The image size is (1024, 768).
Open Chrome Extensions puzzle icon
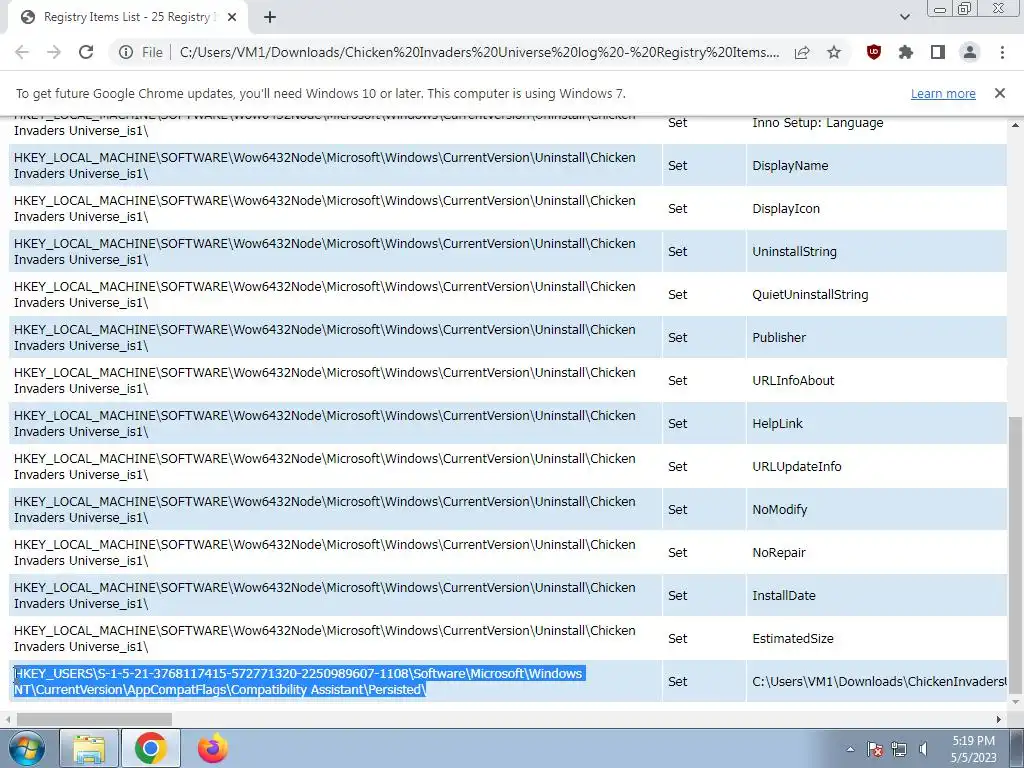(906, 52)
